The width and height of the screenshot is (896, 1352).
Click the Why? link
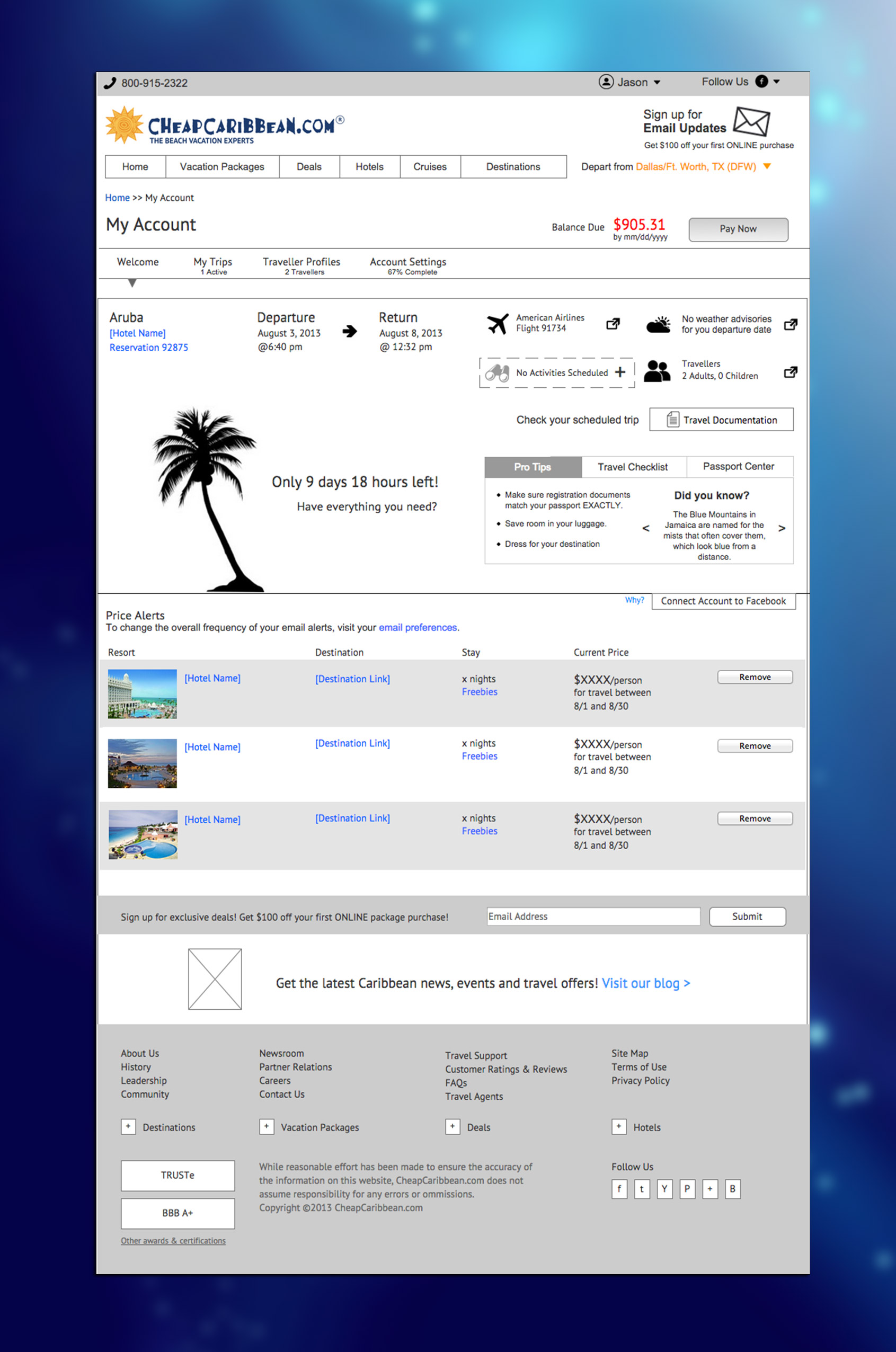coord(634,600)
